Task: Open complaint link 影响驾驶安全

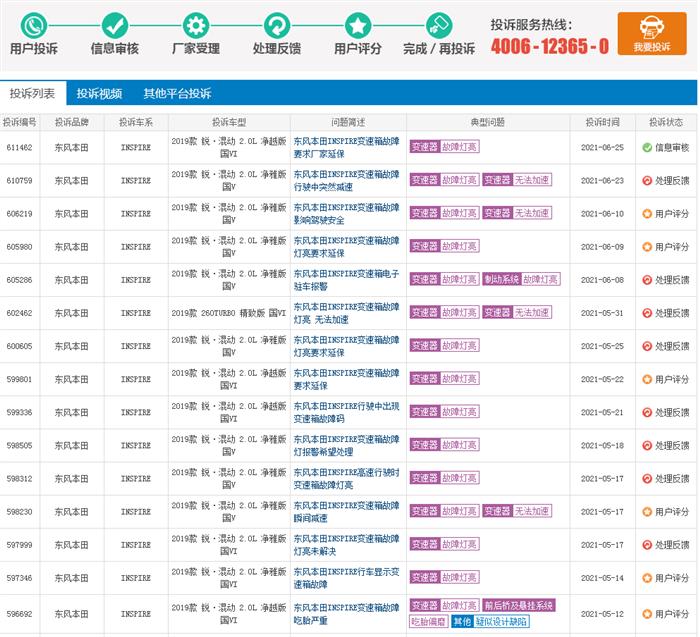Action: tap(346, 213)
